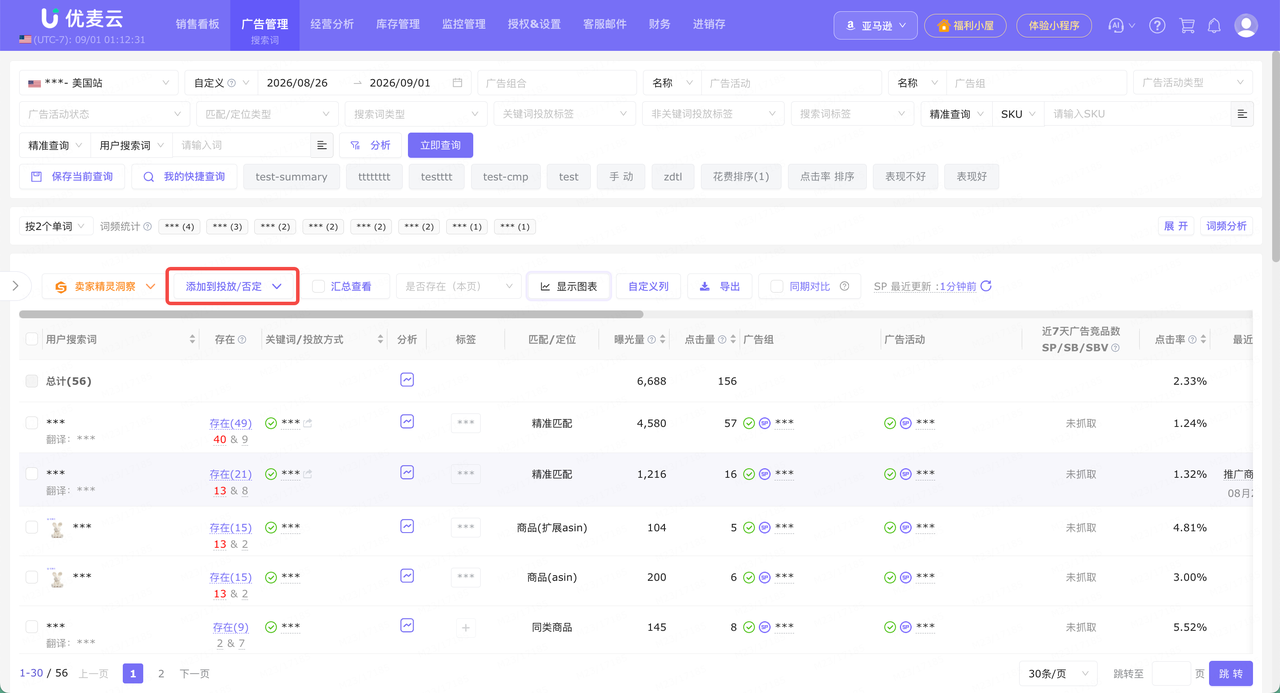Open the shopping cart icon
Viewport: 1280px width, 693px height.
(1186, 25)
